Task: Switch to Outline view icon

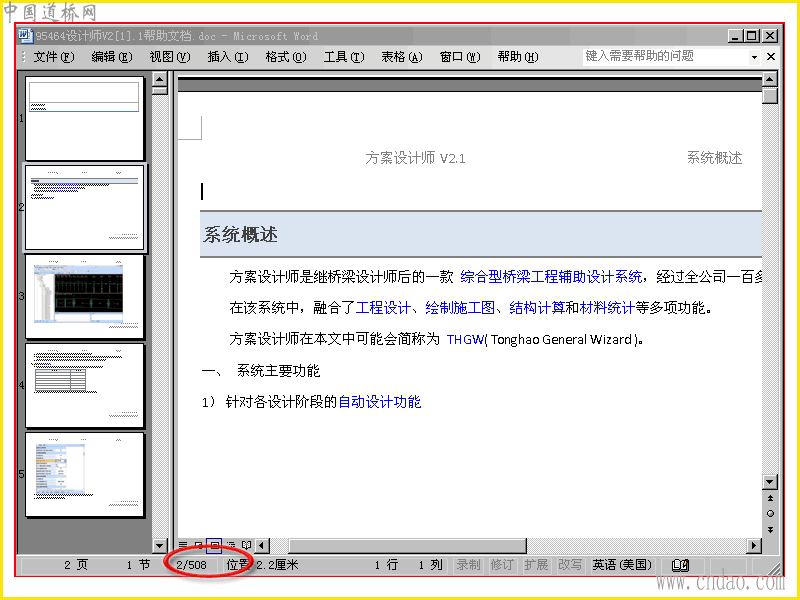Action: 231,546
